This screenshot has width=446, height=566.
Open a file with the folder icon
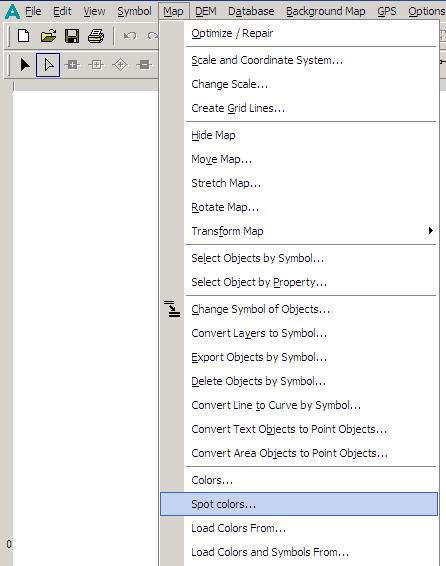[x=48, y=36]
